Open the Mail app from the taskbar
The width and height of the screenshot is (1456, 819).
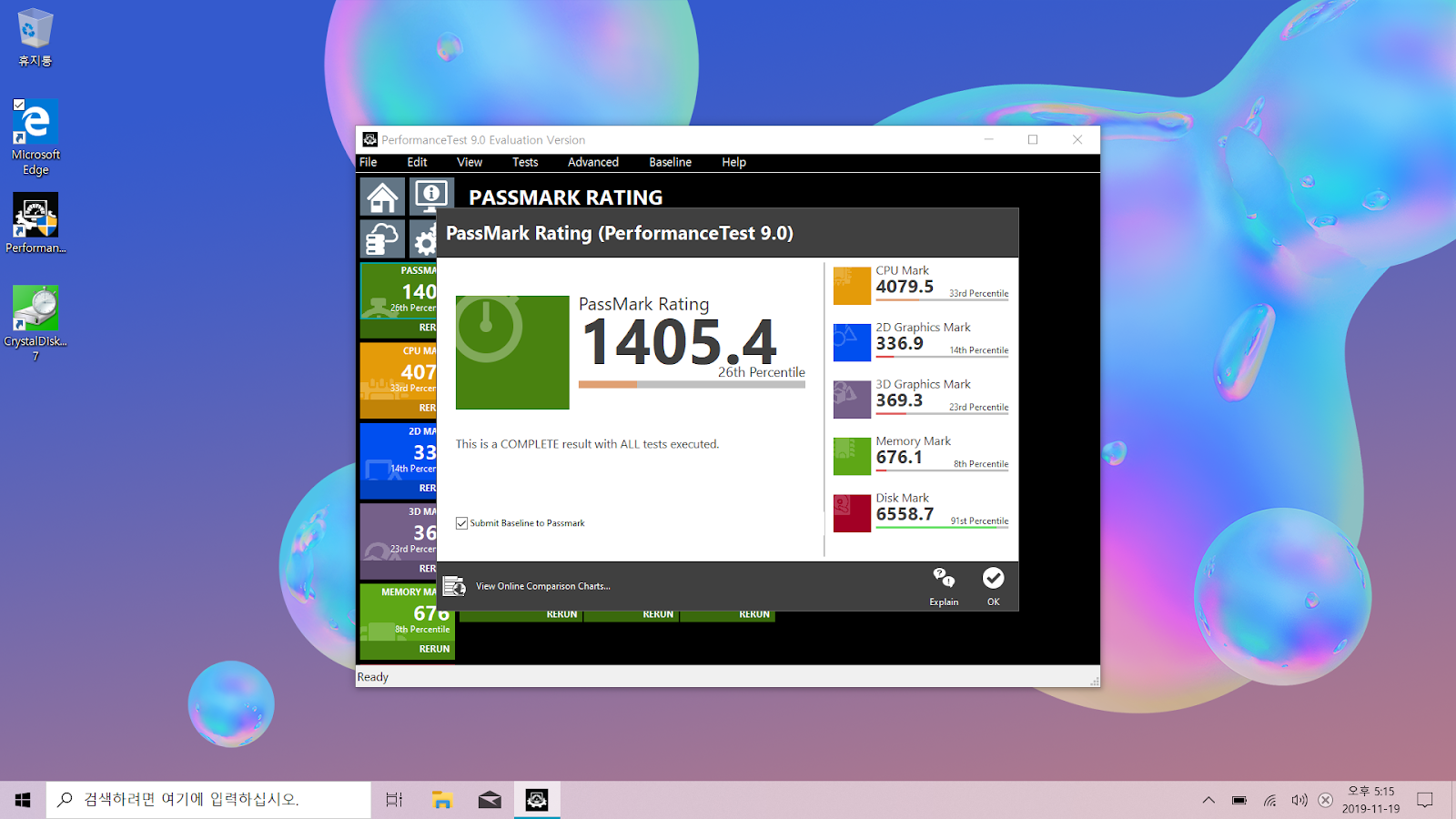pyautogui.click(x=490, y=800)
